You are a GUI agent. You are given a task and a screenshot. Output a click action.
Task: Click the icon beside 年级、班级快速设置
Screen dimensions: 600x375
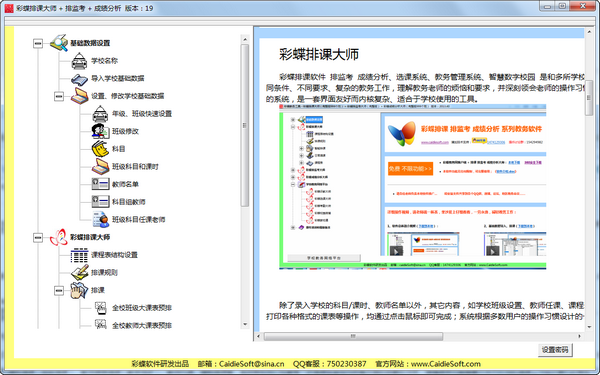tap(100, 114)
